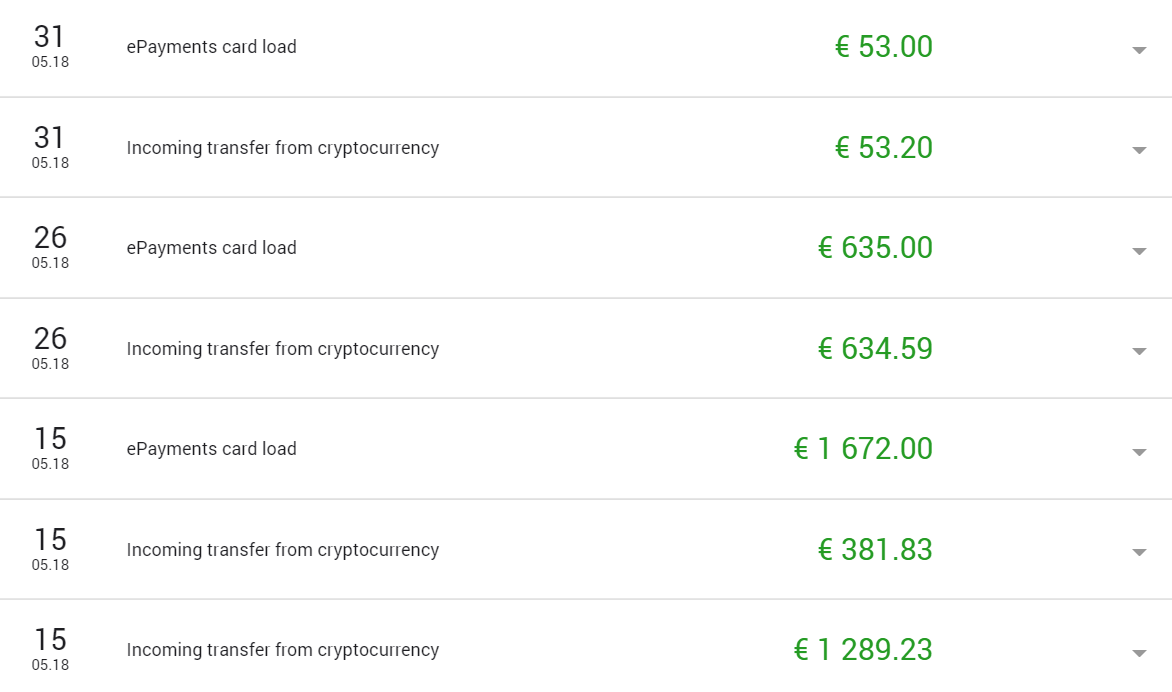Expand arrow for € 53.20 cryptocurrency transfer
The width and height of the screenshot is (1172, 692).
[x=1139, y=150]
